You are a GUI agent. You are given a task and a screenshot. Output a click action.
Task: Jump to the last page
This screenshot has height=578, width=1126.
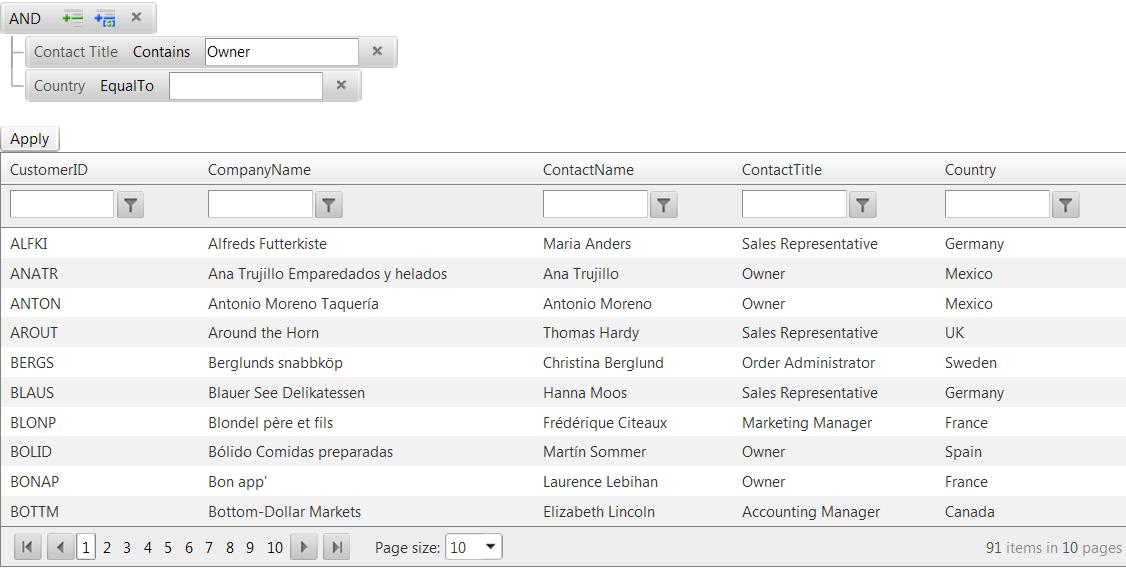pyautogui.click(x=337, y=547)
